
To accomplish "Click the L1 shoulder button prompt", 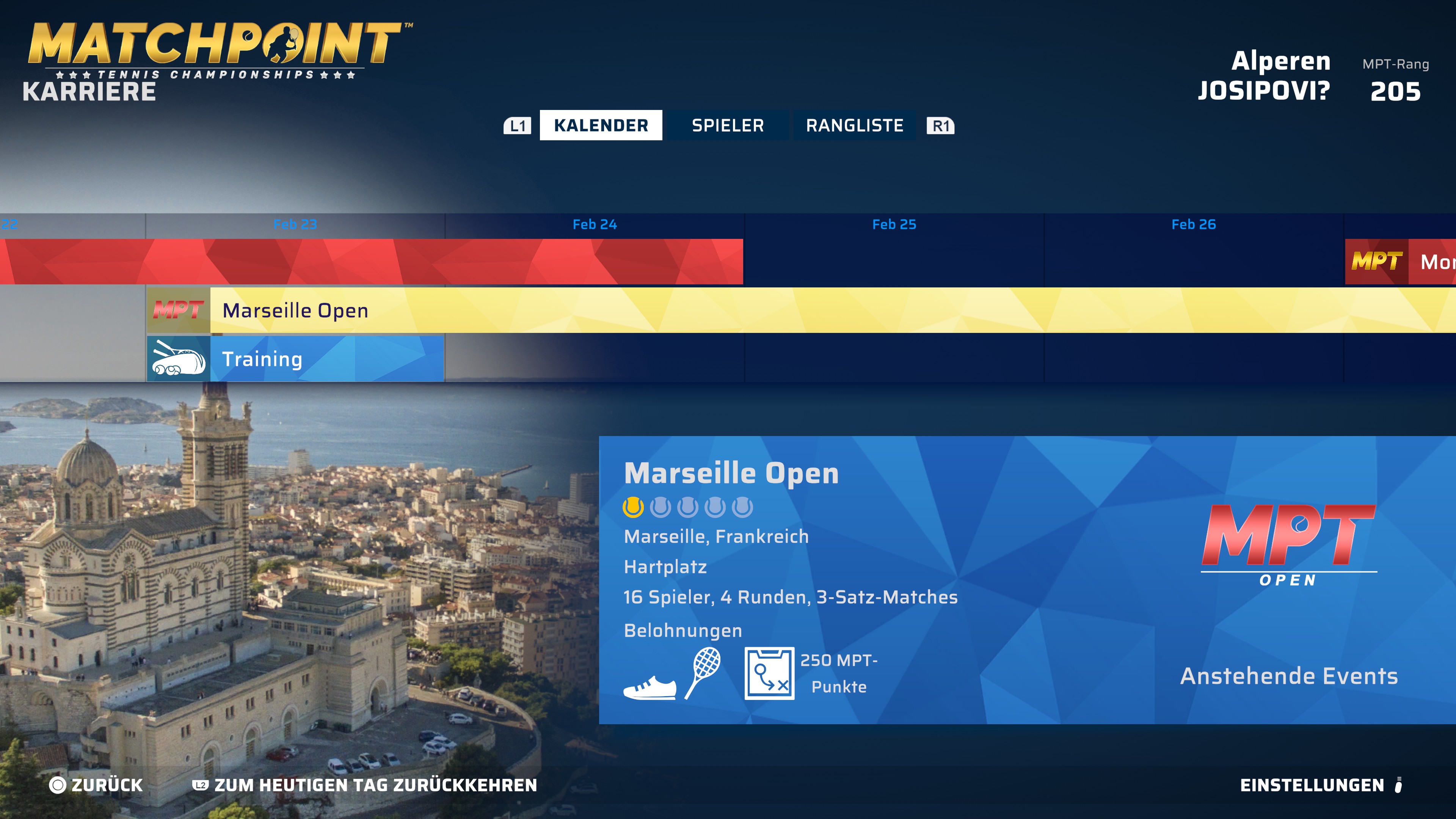I will pyautogui.click(x=518, y=126).
